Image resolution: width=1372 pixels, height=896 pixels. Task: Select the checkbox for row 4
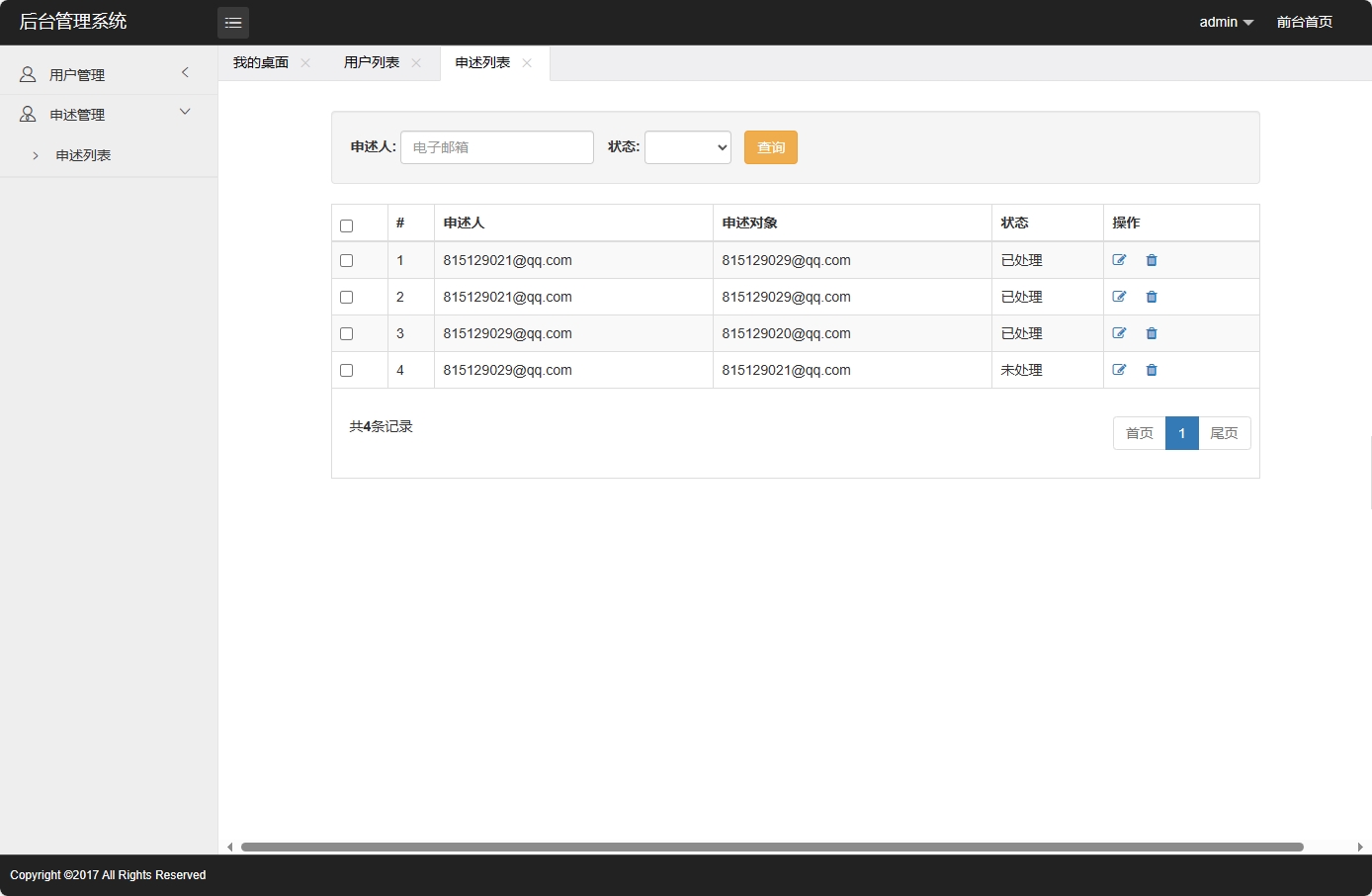[346, 371]
